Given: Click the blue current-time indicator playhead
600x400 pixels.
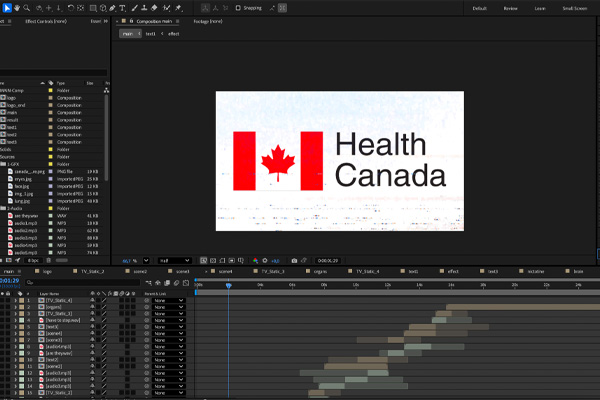Looking at the screenshot, I should 228,285.
